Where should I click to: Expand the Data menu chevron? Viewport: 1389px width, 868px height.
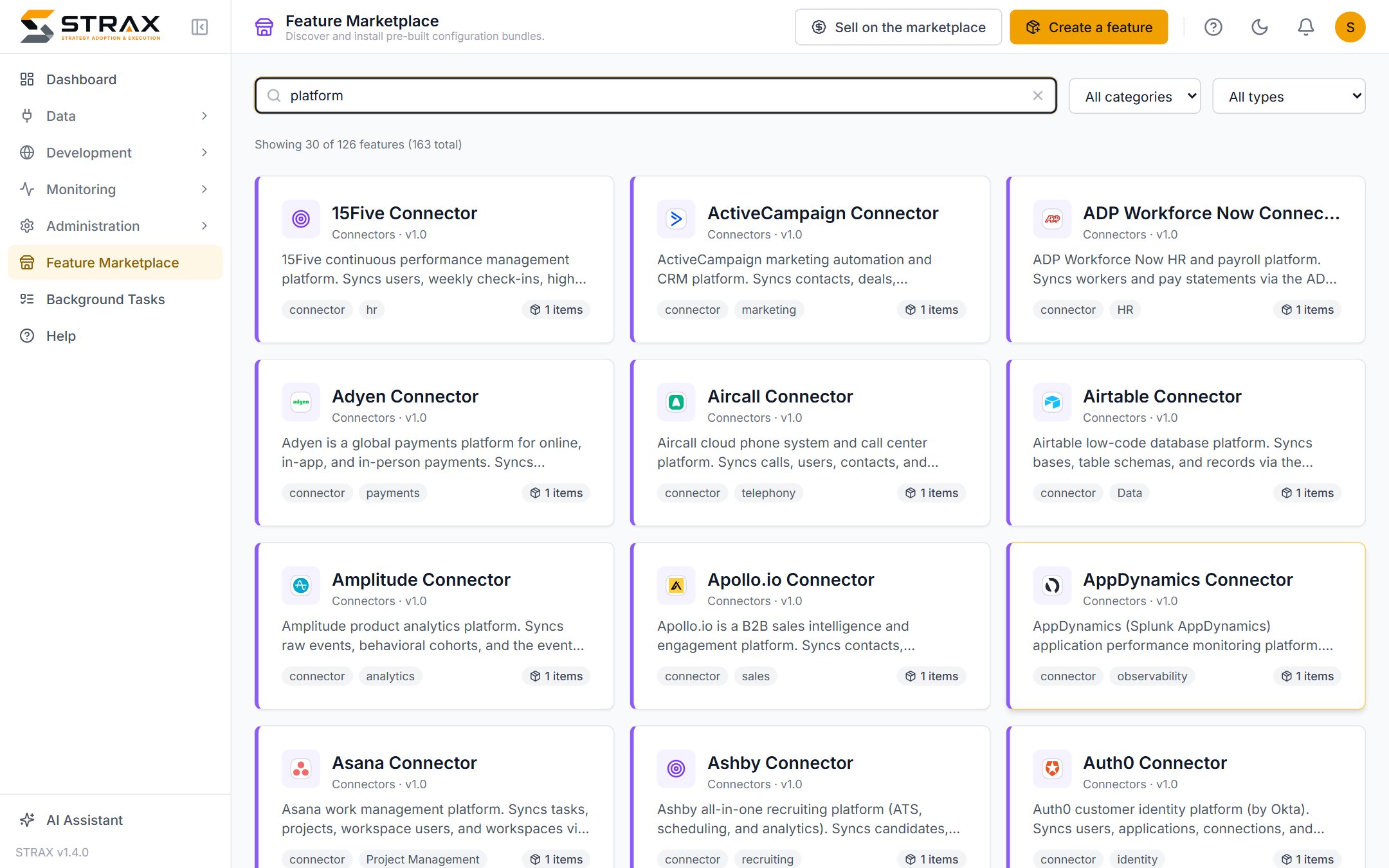204,116
